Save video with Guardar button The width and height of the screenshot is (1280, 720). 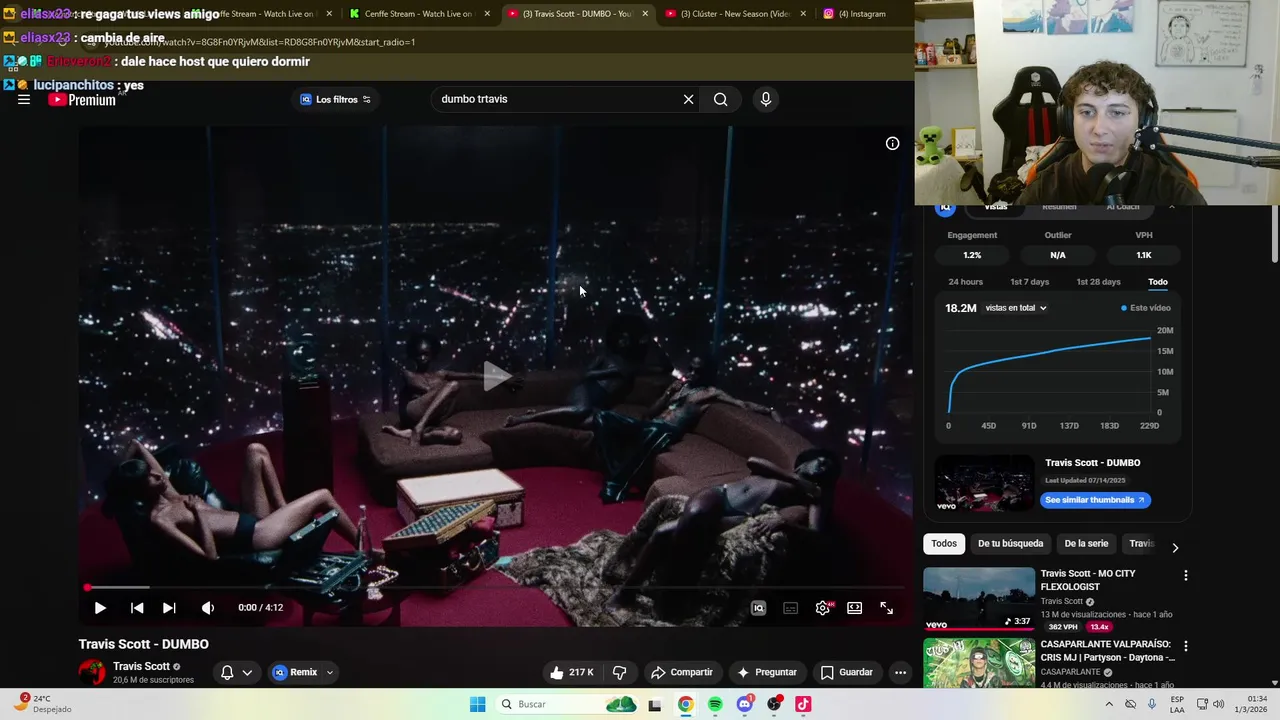pyautogui.click(x=847, y=672)
